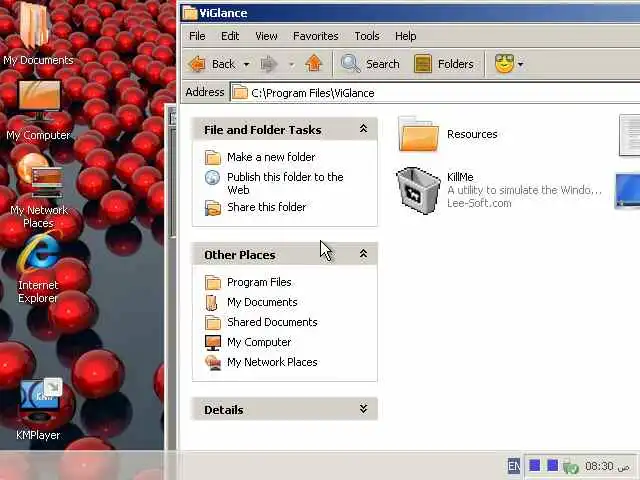640x480 pixels.
Task: Open the Edit menu
Action: point(230,36)
